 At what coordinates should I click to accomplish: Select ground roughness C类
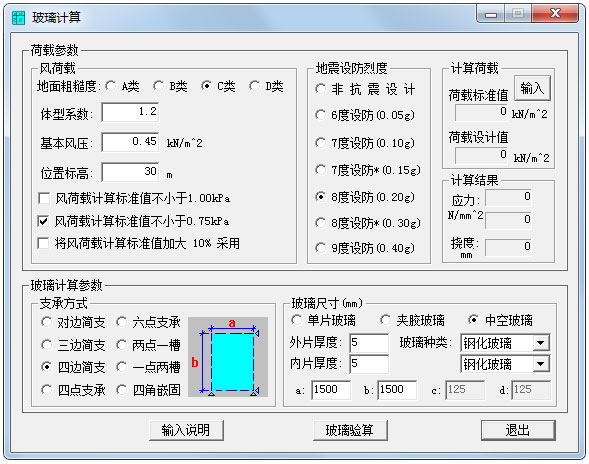tap(218, 86)
